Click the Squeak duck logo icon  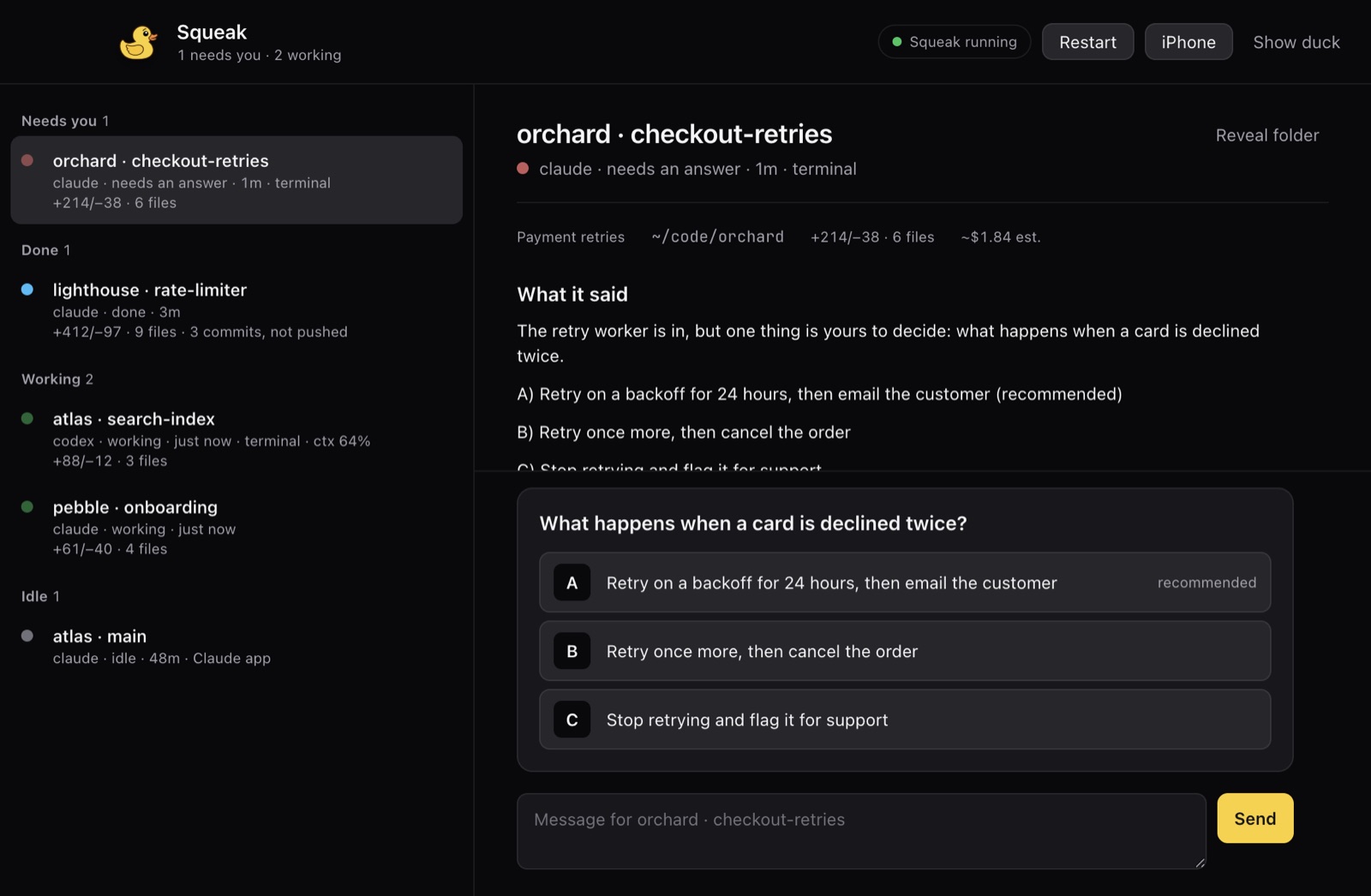(x=138, y=42)
